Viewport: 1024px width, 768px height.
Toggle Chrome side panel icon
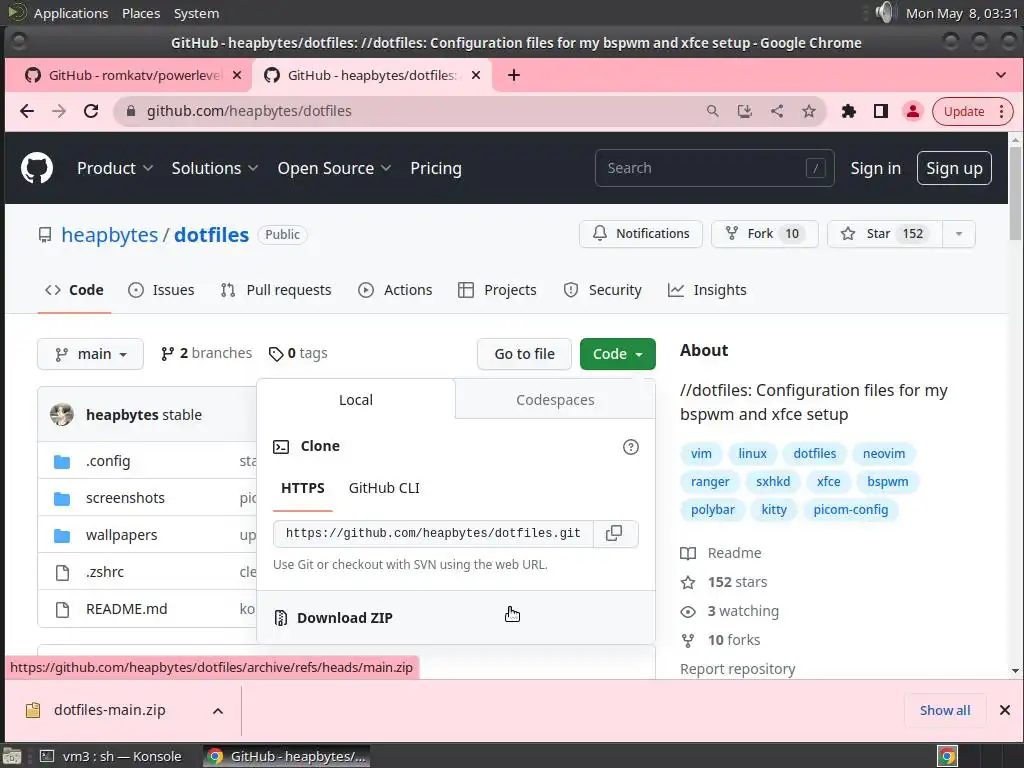tap(880, 111)
